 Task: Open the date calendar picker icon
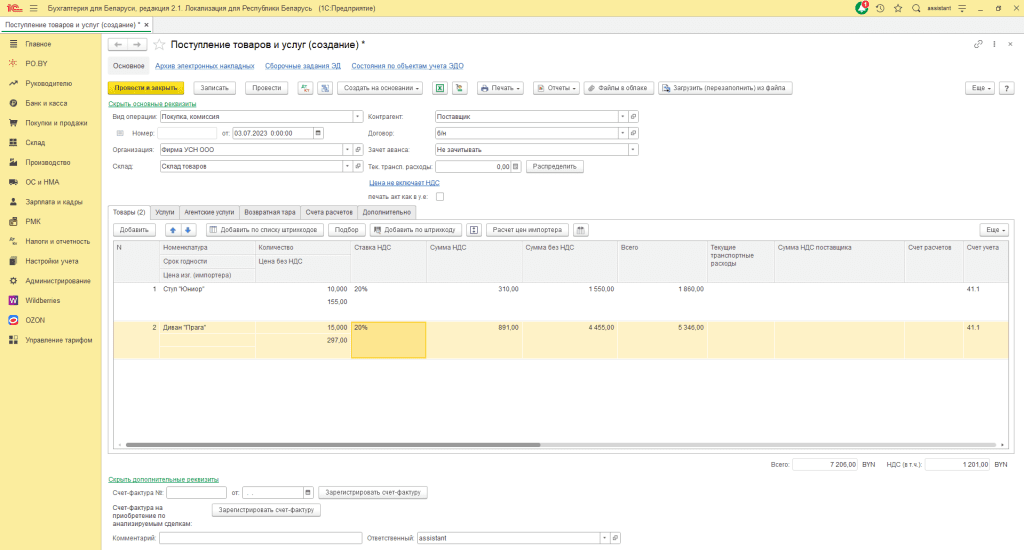click(x=318, y=133)
